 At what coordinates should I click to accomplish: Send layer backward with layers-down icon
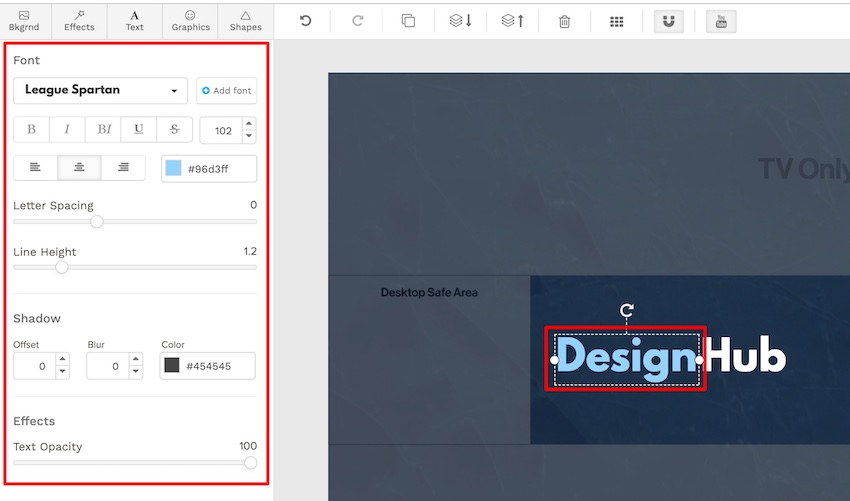pyautogui.click(x=460, y=21)
